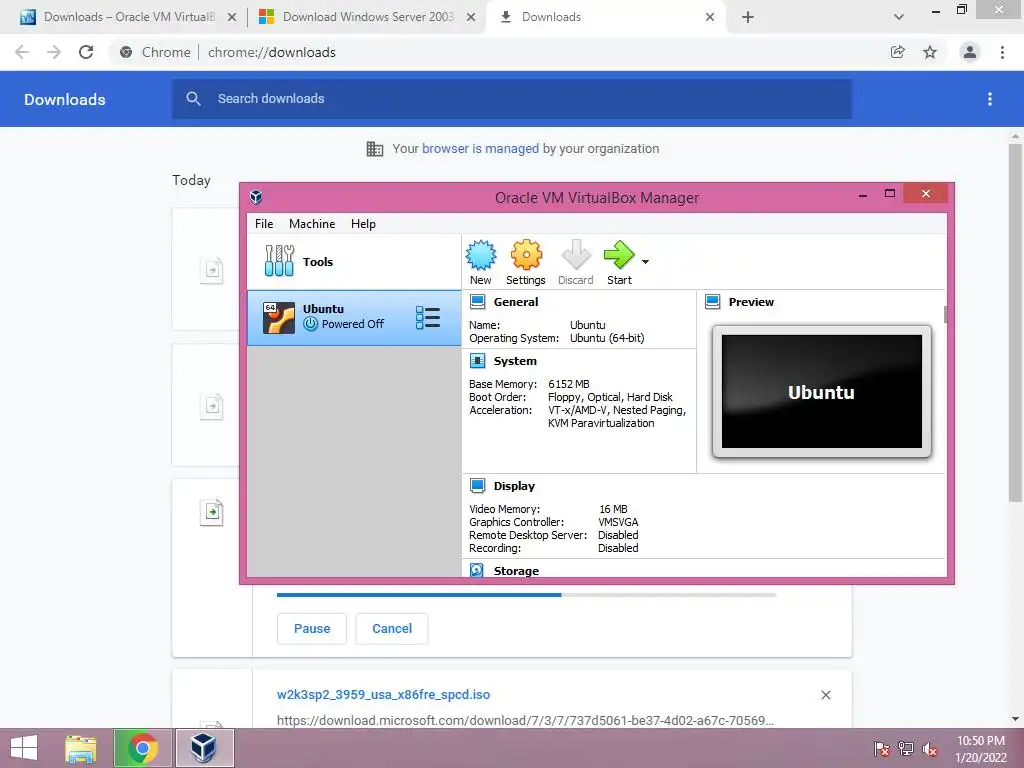Click the Display section icon
1024x768 pixels.
tap(477, 485)
